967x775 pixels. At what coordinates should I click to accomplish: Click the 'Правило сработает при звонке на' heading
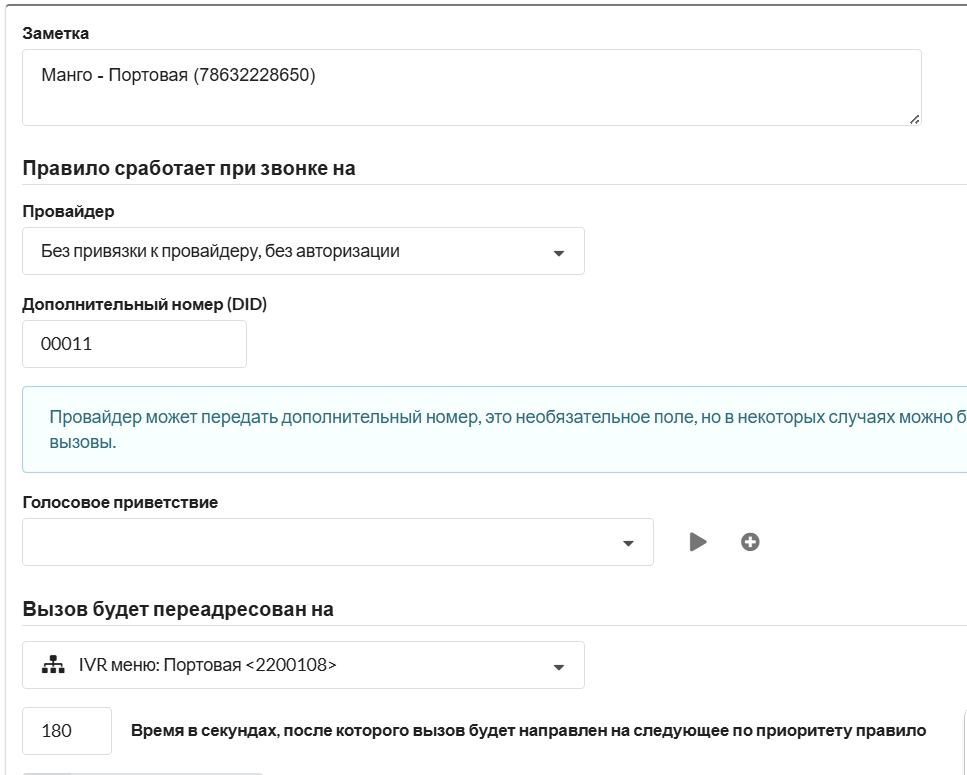189,168
